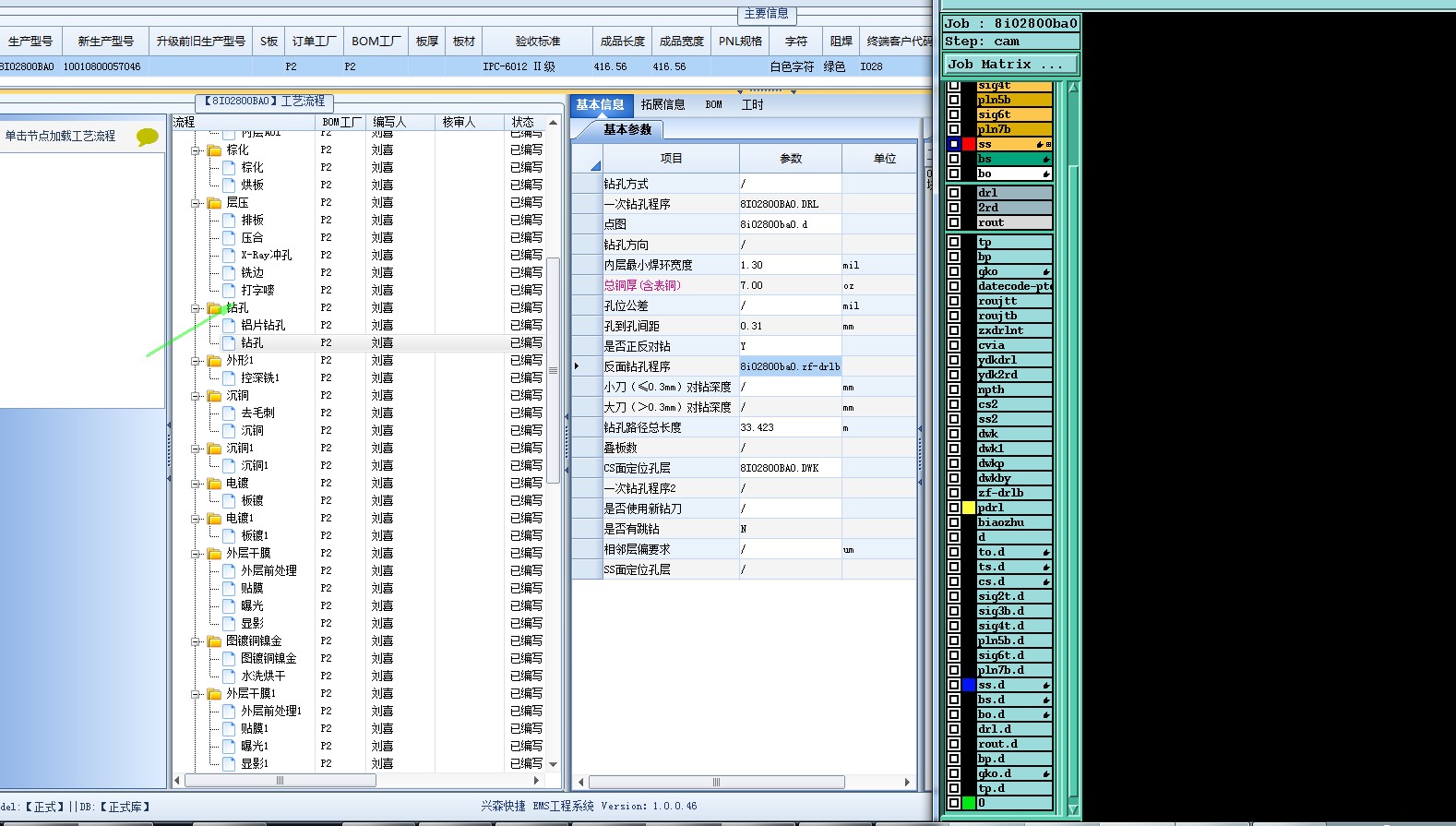Toggle the tp layer checkbox
The height and width of the screenshot is (826, 1456).
click(954, 242)
